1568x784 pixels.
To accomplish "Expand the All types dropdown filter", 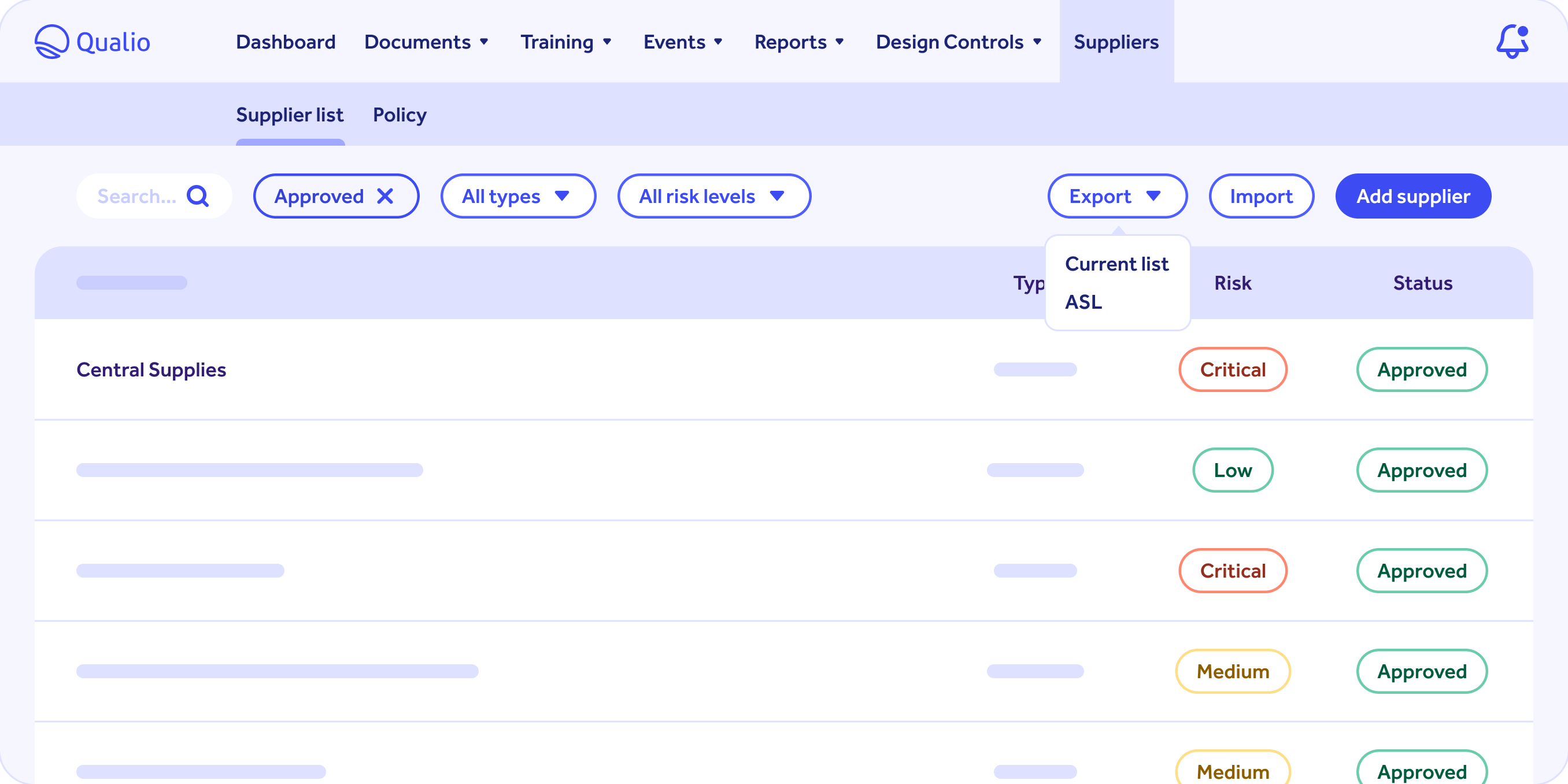I will click(515, 196).
